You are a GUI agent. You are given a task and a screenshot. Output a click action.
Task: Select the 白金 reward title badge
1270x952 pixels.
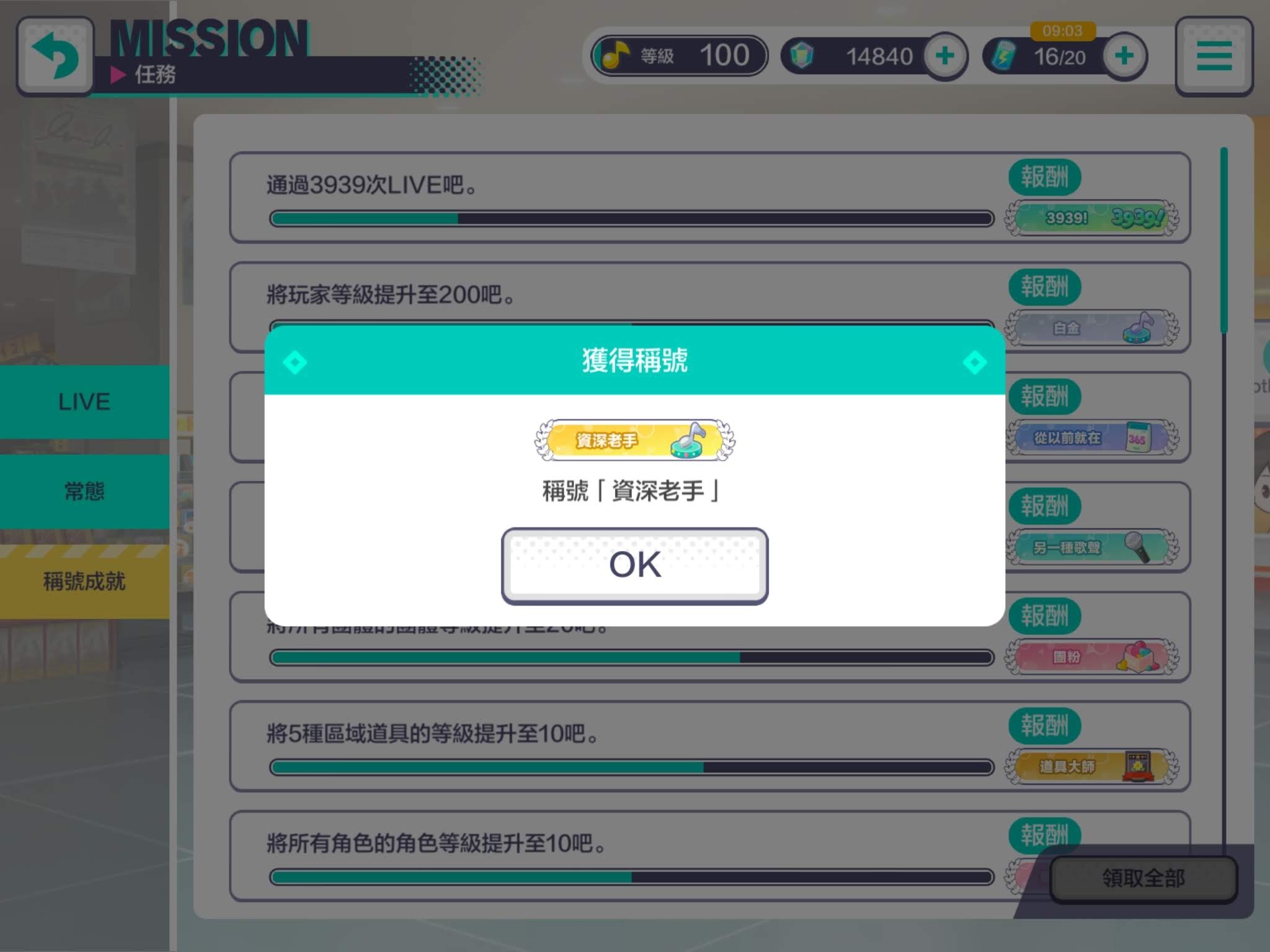pos(1091,328)
